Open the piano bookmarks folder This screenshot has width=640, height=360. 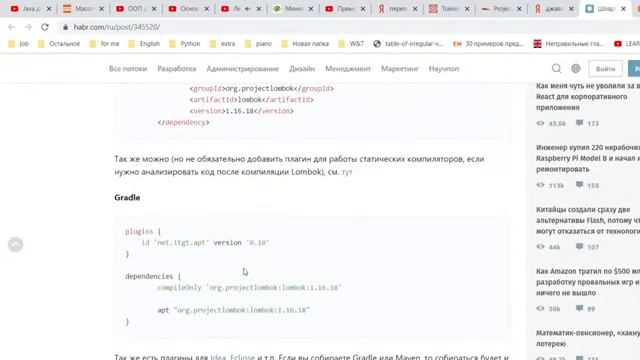point(258,44)
